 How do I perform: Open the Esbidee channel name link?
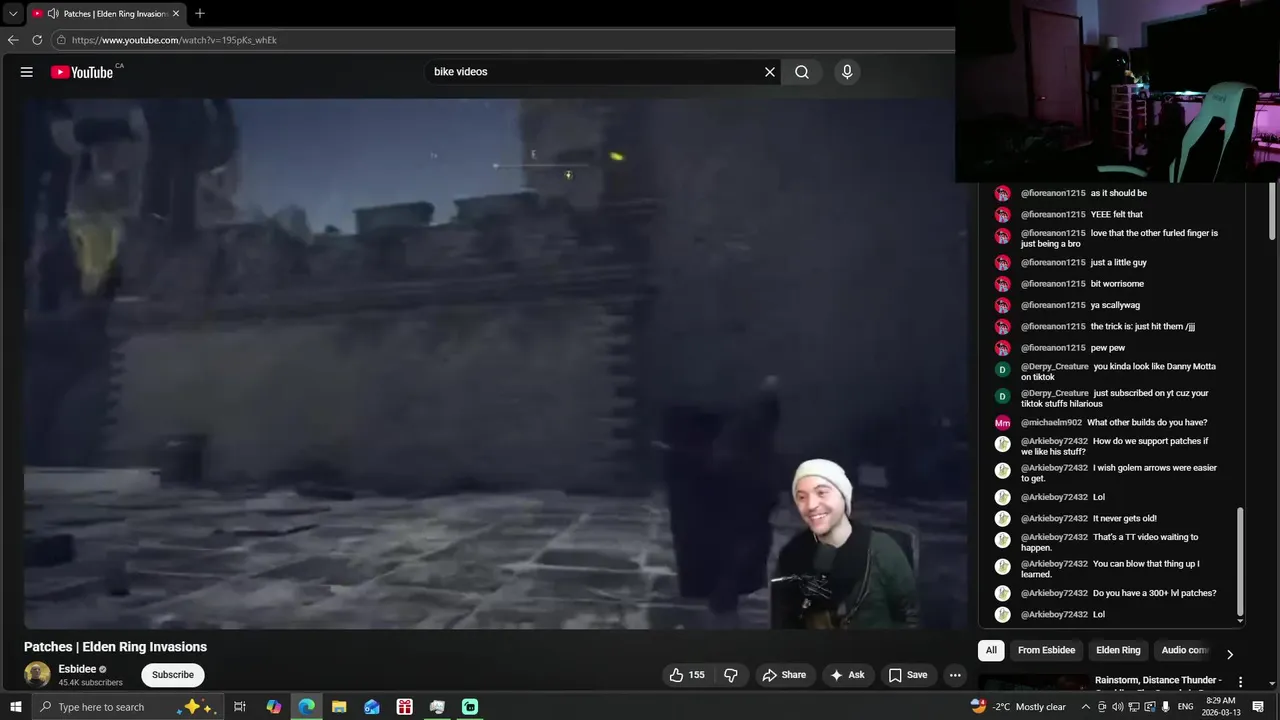77,669
